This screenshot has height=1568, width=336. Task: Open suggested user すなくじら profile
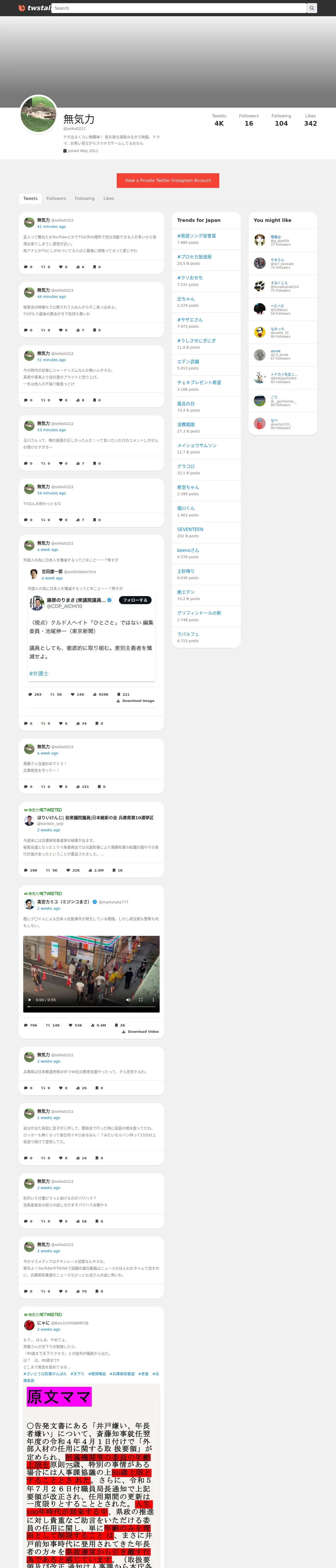pyautogui.click(x=279, y=283)
